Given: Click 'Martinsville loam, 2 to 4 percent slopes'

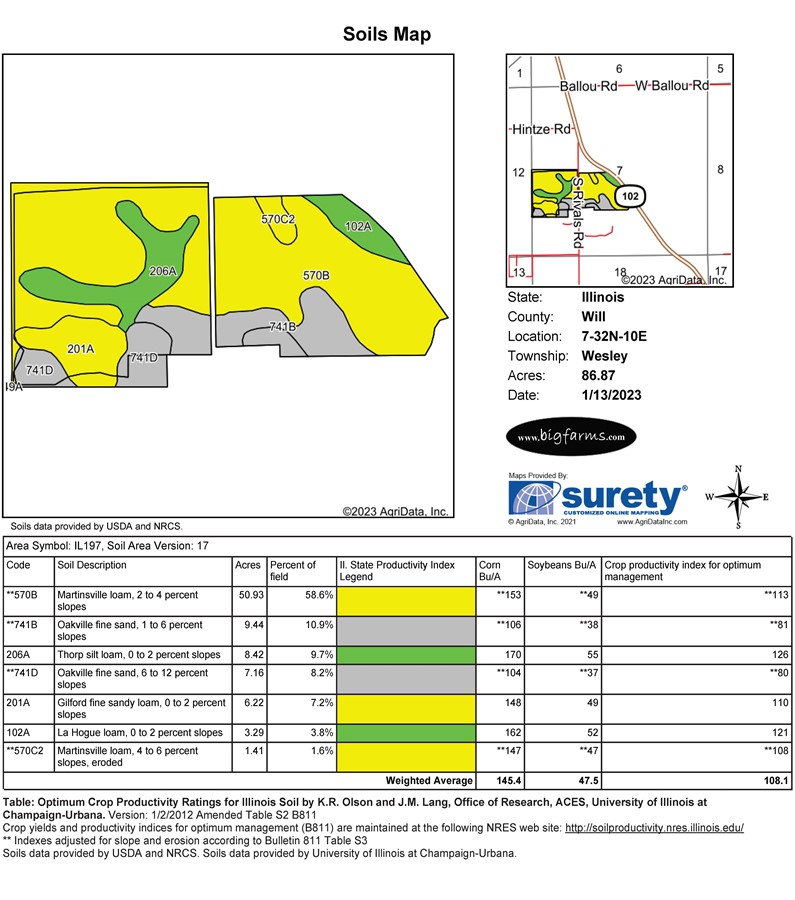Looking at the screenshot, I should [127, 601].
